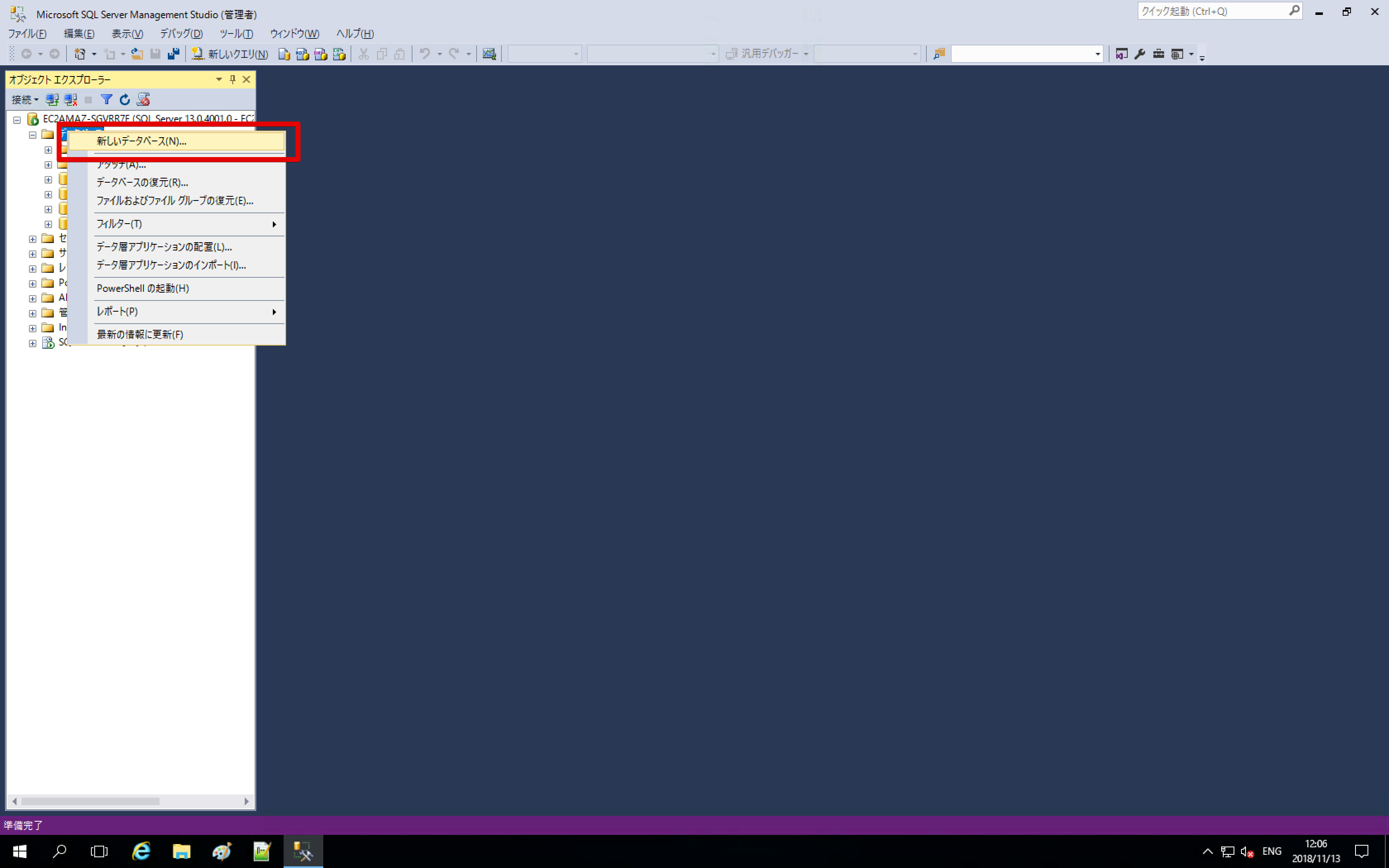Click inside the Quick Launch search field
The width and height of the screenshot is (1389, 868).
click(1211, 11)
